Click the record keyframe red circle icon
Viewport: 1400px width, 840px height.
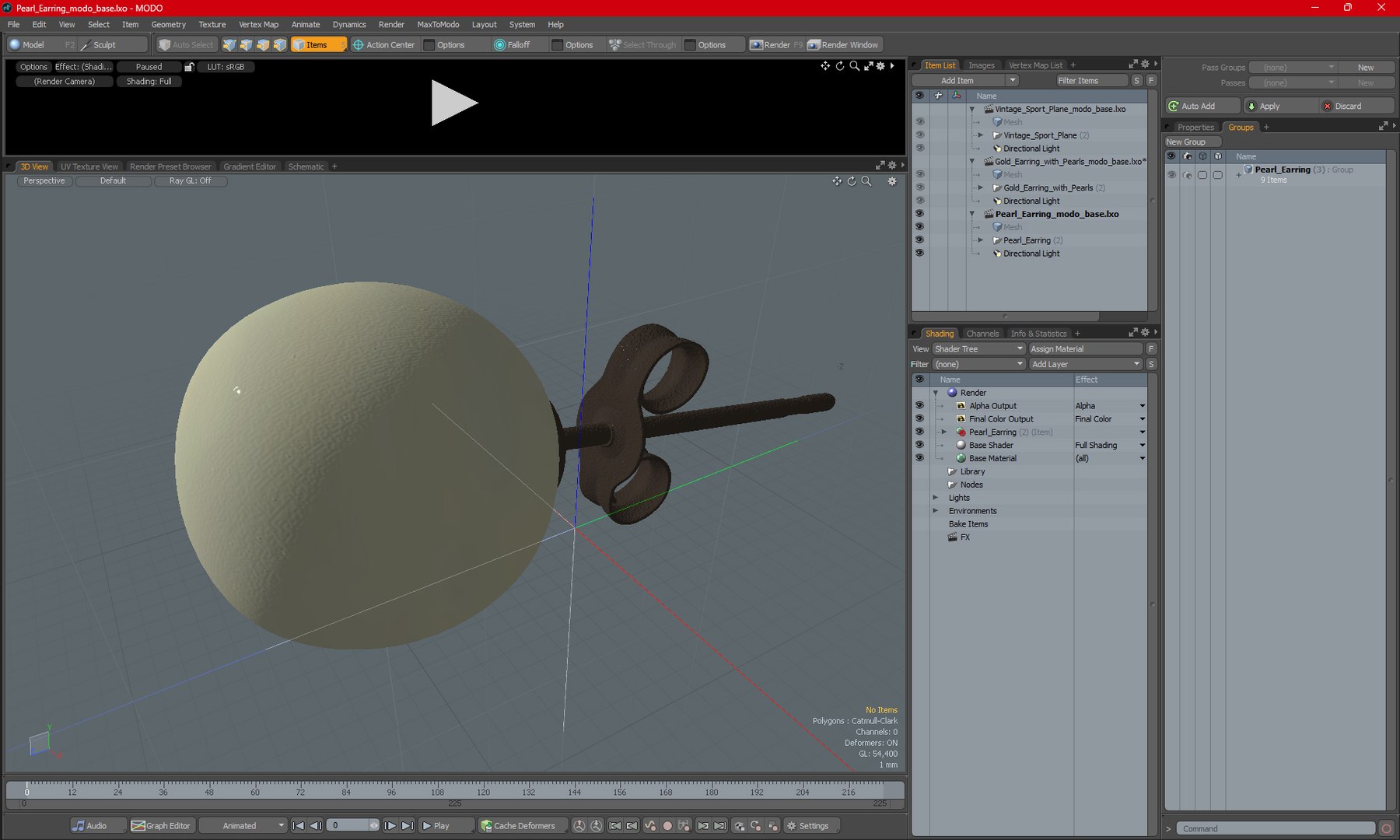pyautogui.click(x=667, y=826)
